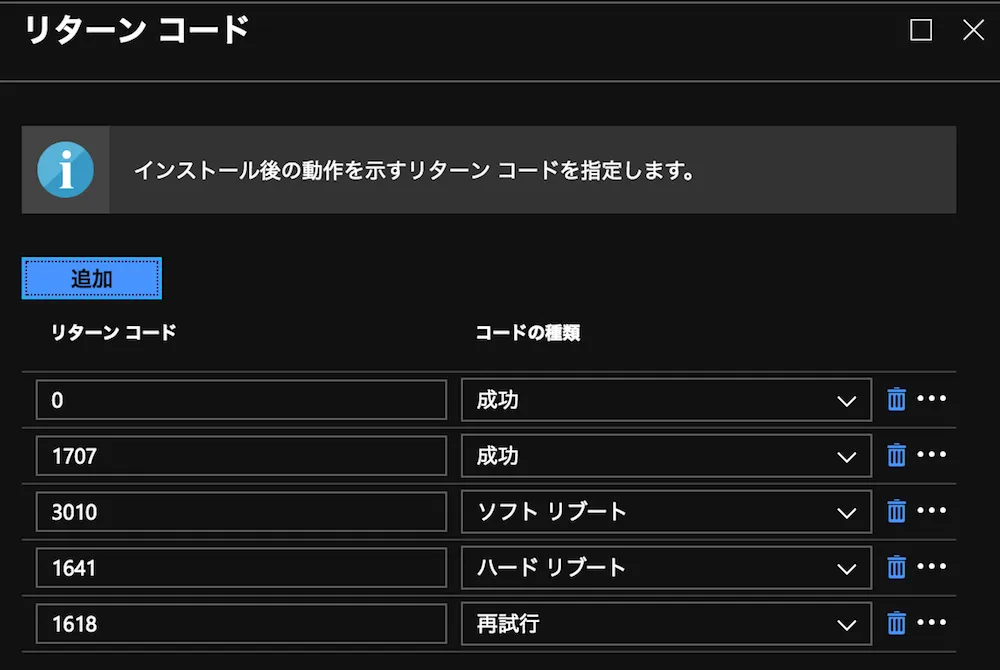Image resolution: width=1000 pixels, height=670 pixels.
Task: Open more options for code 1707 row
Action: (x=931, y=455)
